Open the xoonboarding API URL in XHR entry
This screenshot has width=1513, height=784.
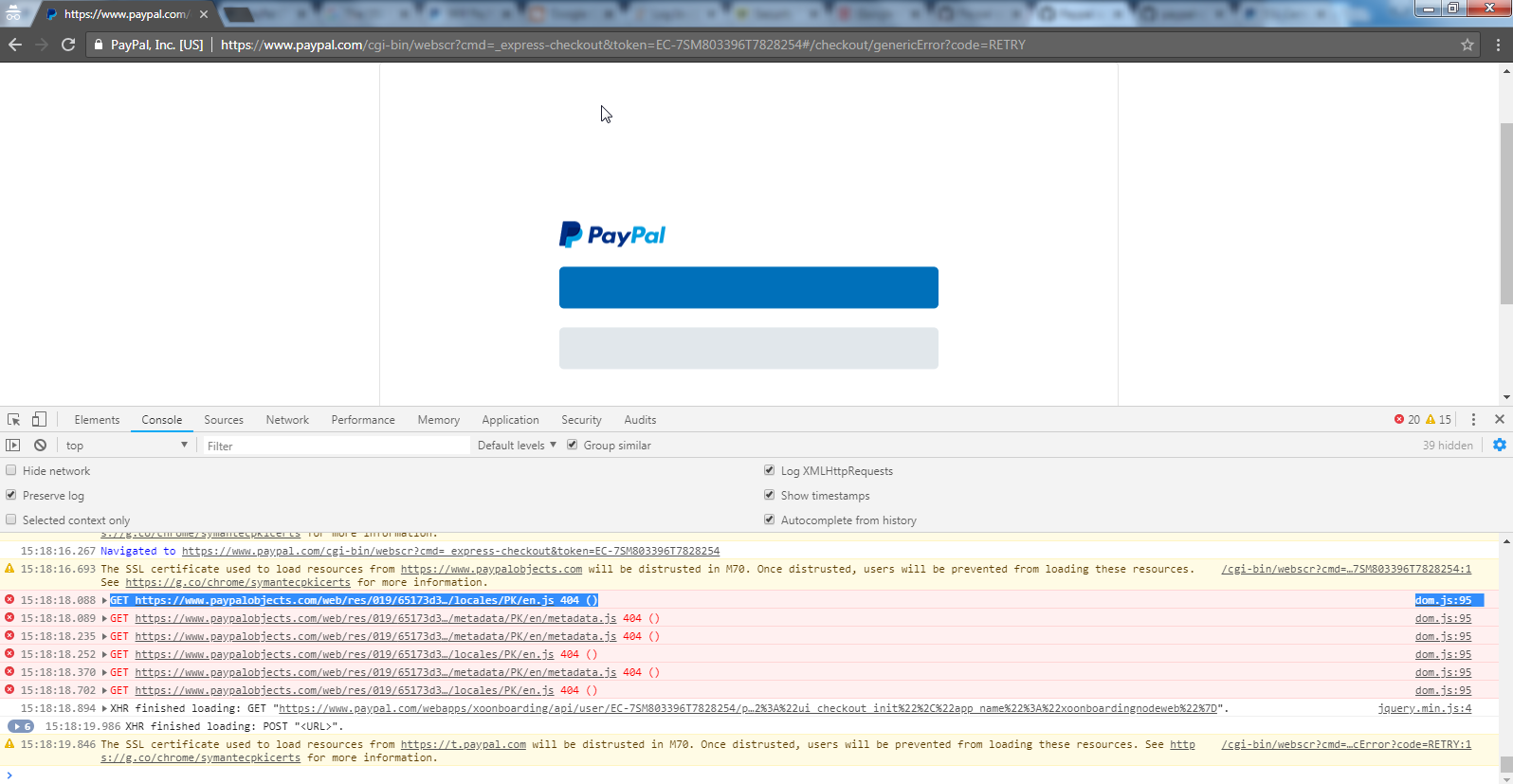coord(748,708)
